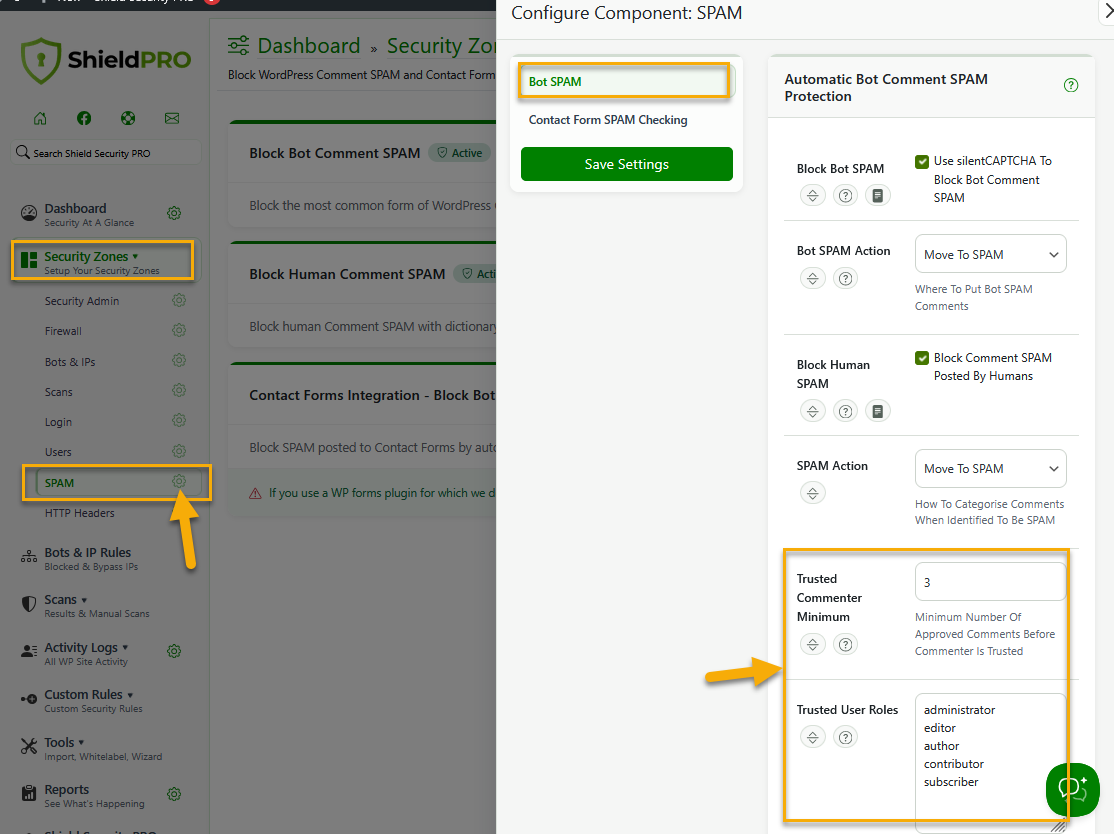Toggle Block Comment SPAM Posted By Humans
This screenshot has width=1114, height=834.
pyautogui.click(x=922, y=358)
